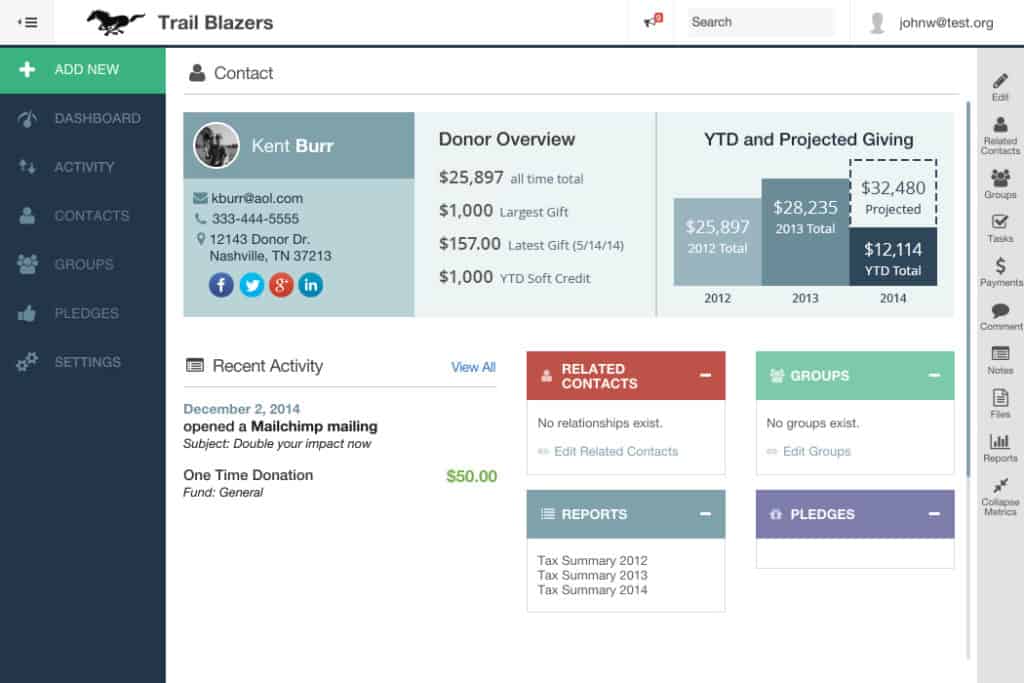Open Kent Burr's LinkedIn icon

pyautogui.click(x=311, y=285)
